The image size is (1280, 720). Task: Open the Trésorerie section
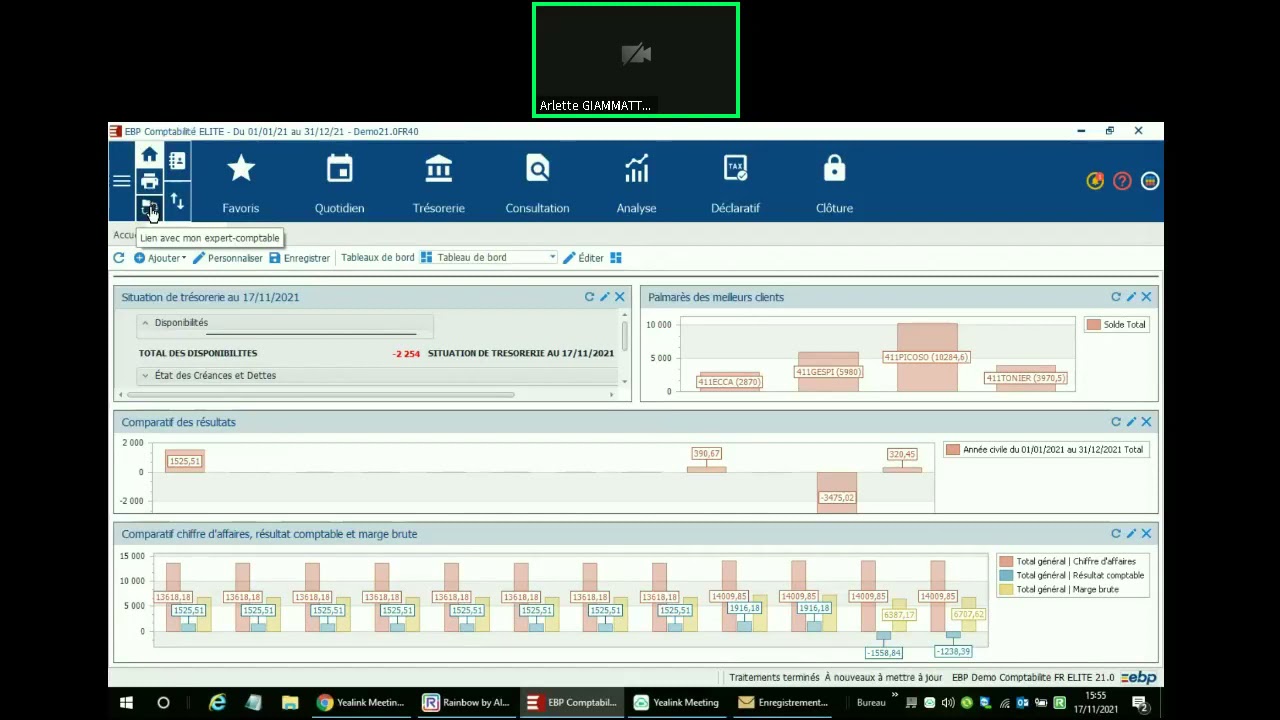(438, 184)
